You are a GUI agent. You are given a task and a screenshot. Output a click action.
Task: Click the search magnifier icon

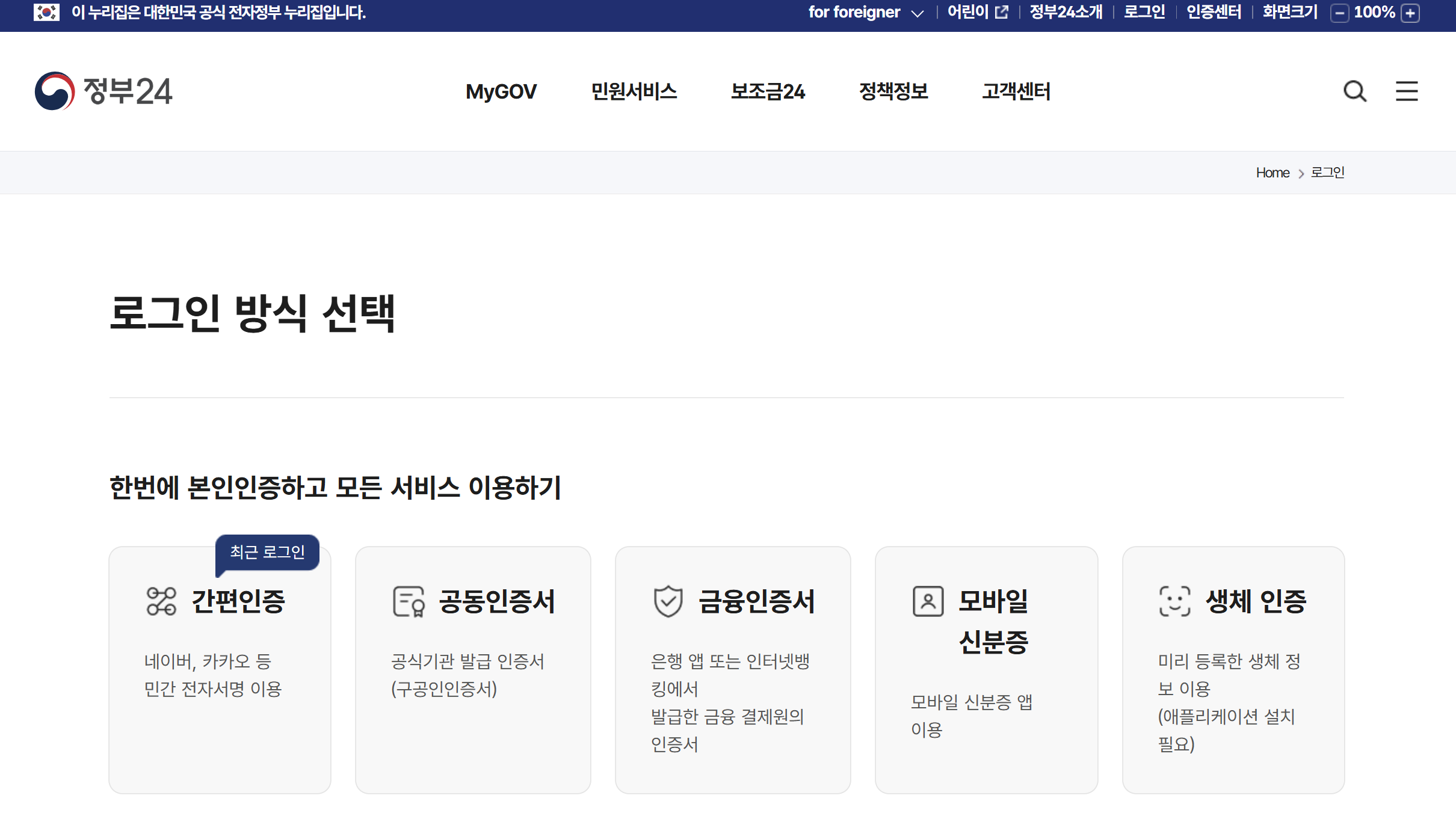pos(1355,91)
